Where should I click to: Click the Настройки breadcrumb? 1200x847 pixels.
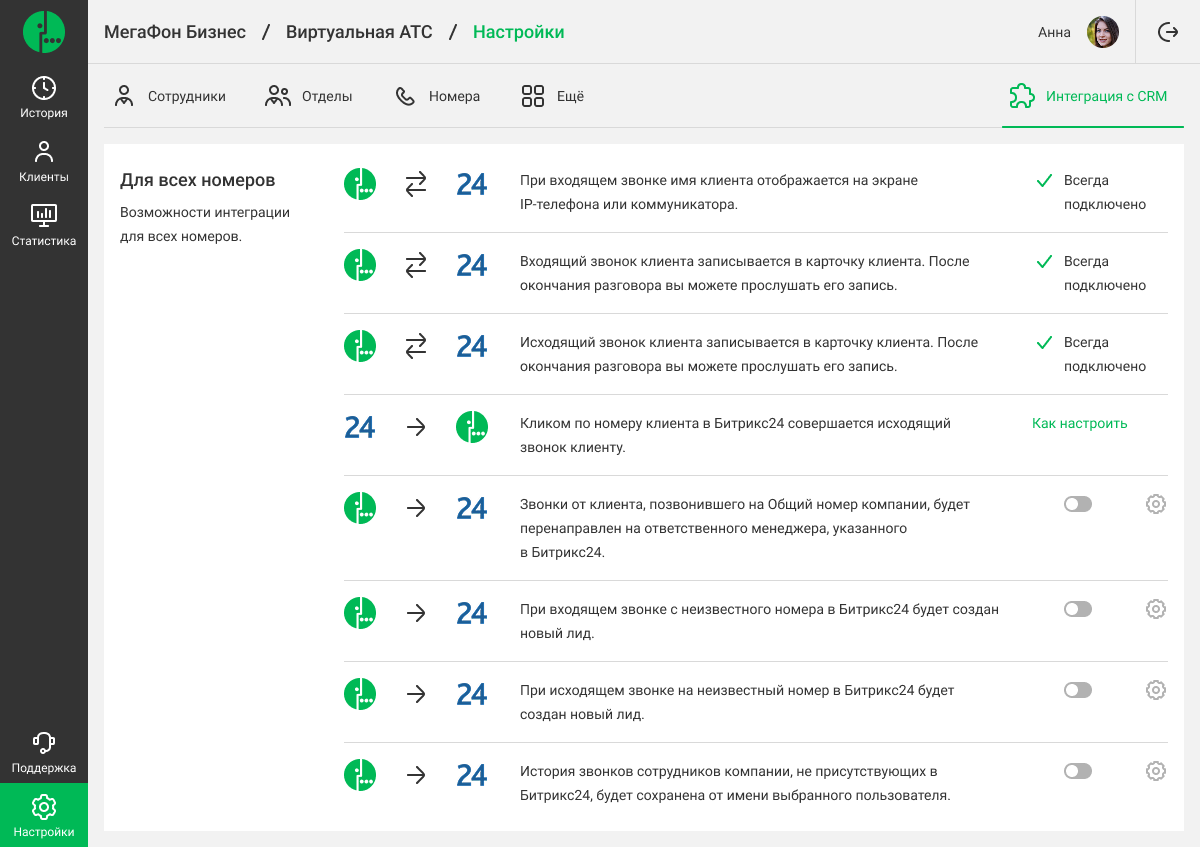[519, 32]
